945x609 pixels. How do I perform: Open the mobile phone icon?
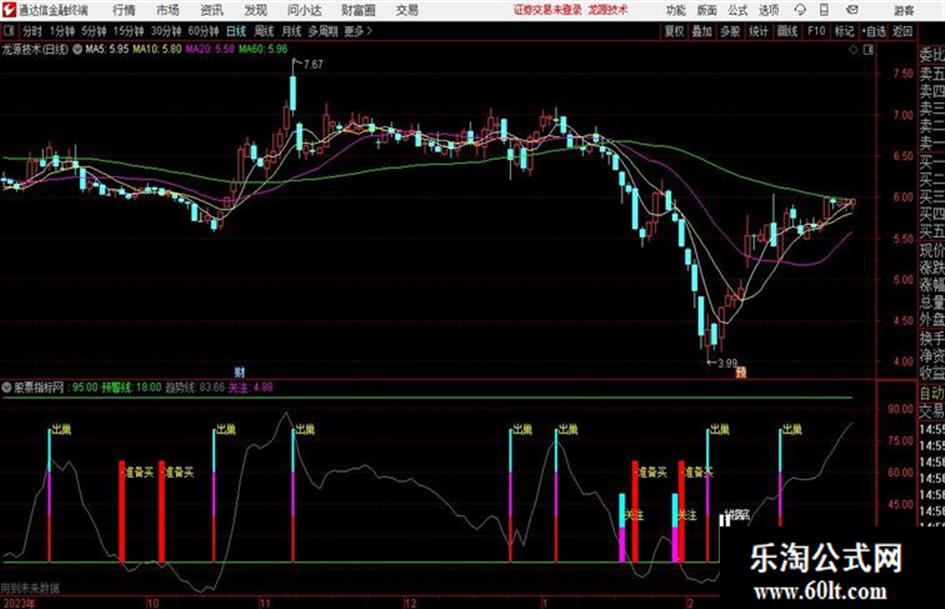(x=824, y=10)
